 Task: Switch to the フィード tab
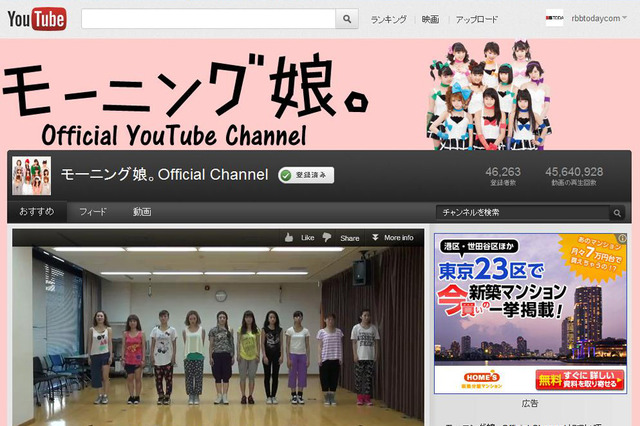(x=93, y=212)
